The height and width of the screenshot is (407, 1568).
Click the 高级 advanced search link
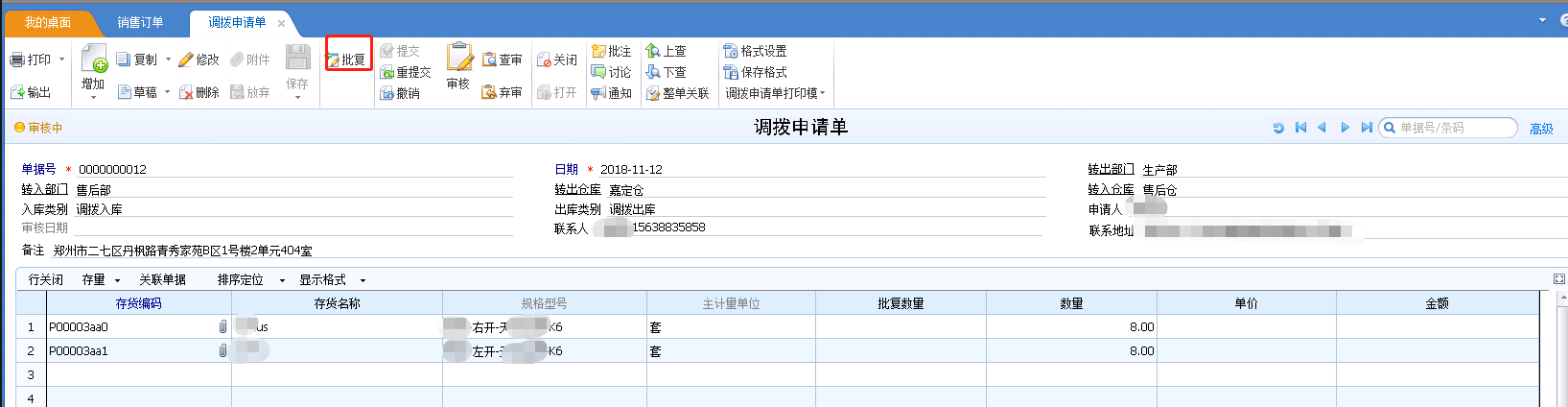[x=1541, y=129]
